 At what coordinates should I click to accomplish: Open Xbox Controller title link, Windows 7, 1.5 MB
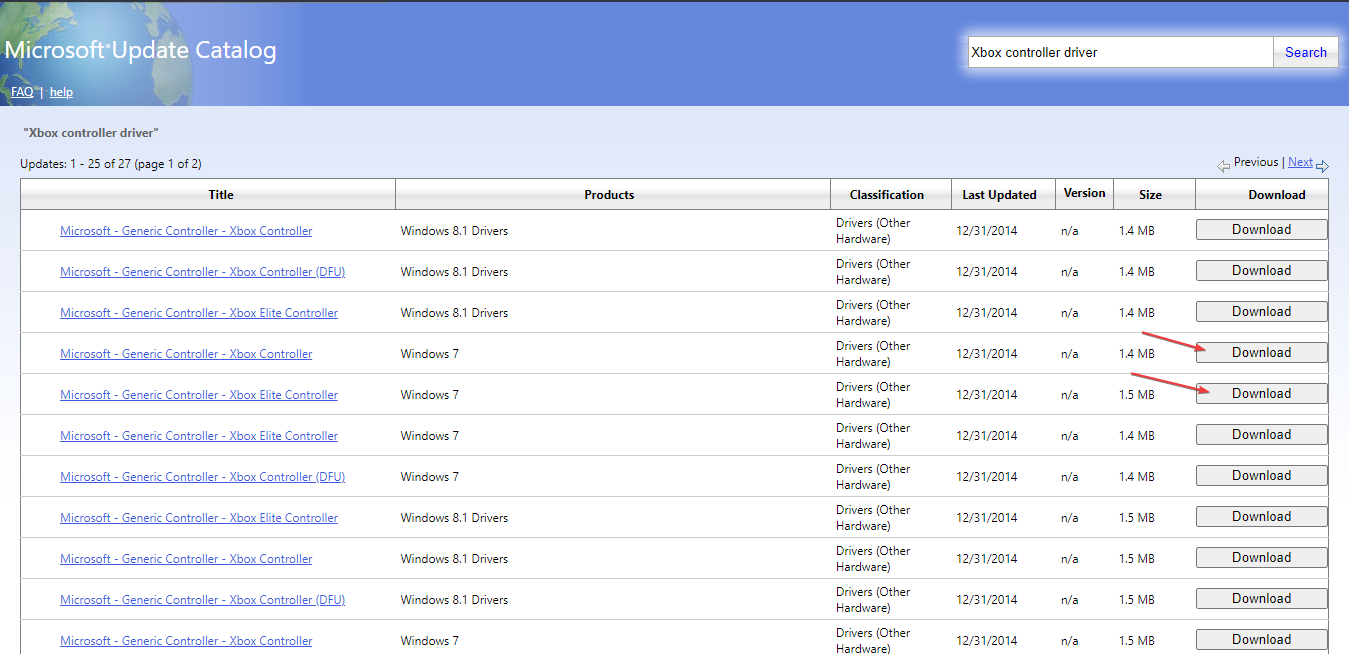(x=186, y=641)
